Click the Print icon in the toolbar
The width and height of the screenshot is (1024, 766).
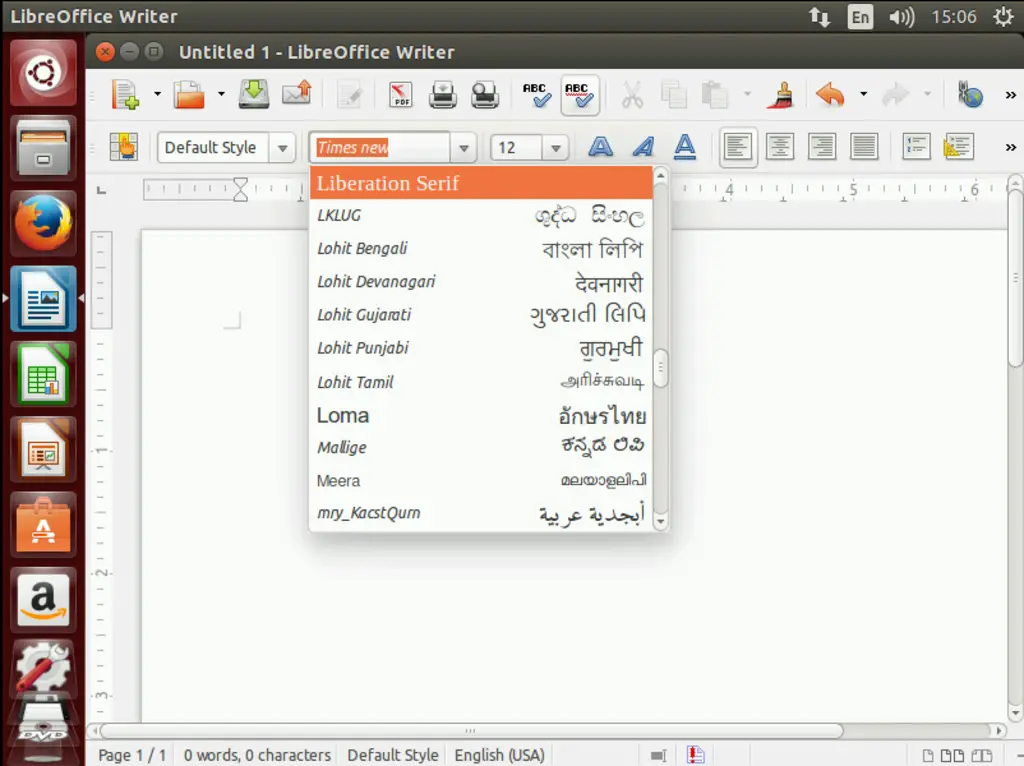(443, 95)
